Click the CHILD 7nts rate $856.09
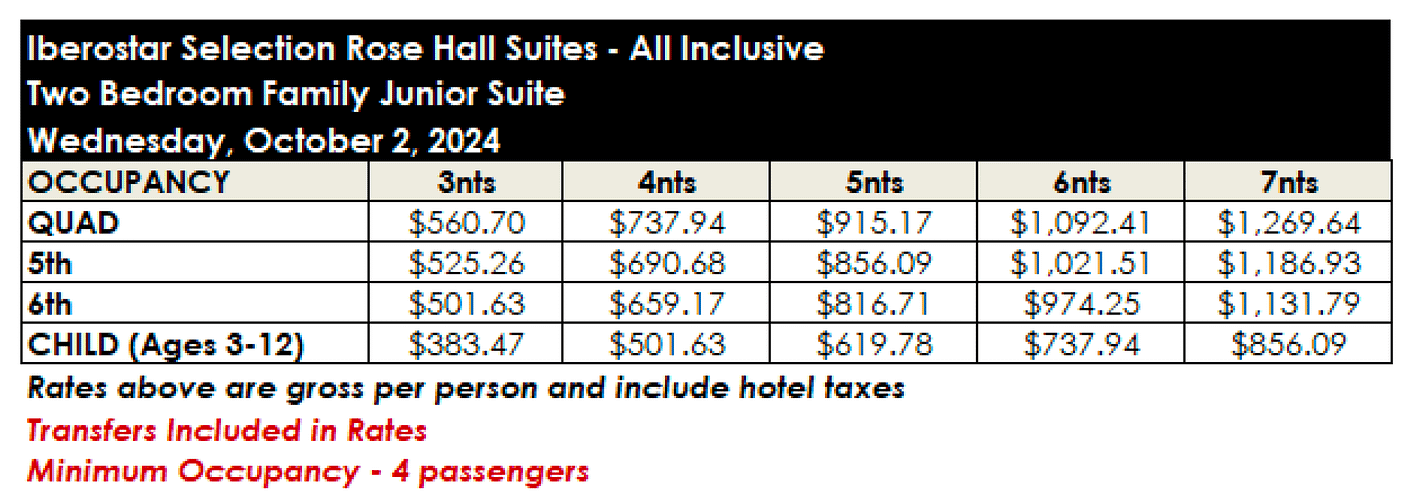 (1288, 346)
